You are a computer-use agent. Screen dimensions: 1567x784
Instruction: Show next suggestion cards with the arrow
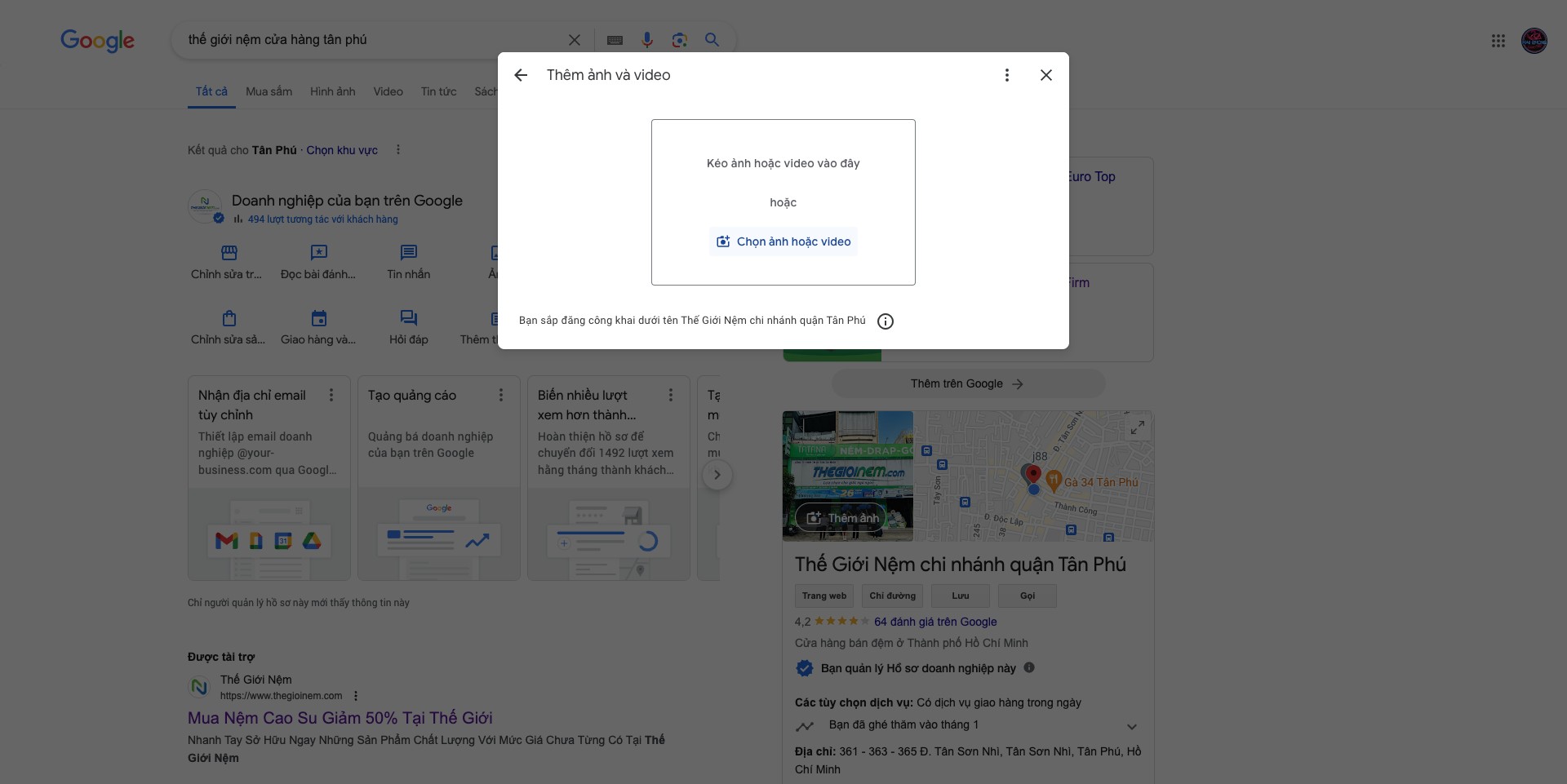click(x=717, y=475)
